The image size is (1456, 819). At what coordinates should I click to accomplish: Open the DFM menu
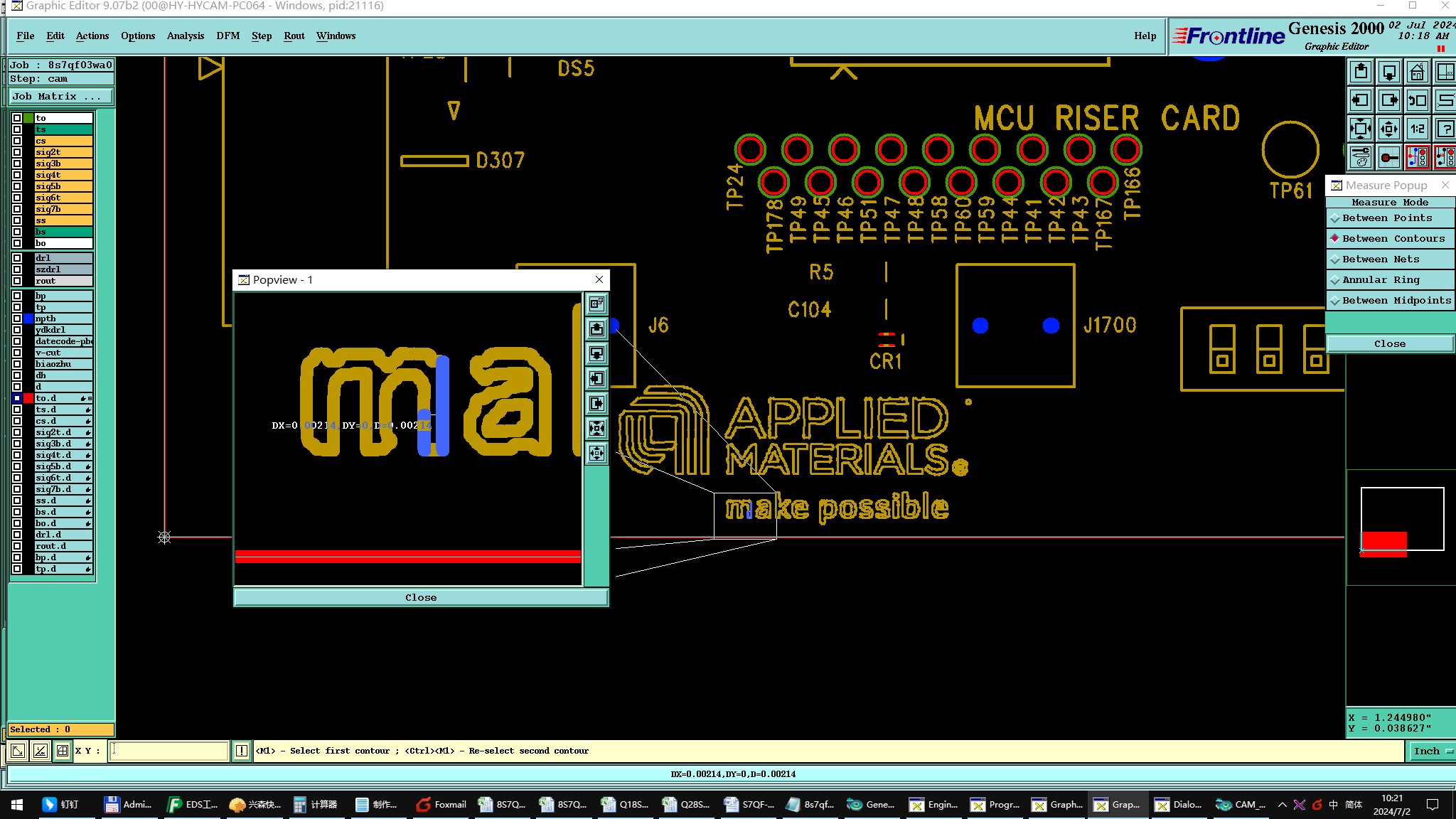[x=227, y=36]
